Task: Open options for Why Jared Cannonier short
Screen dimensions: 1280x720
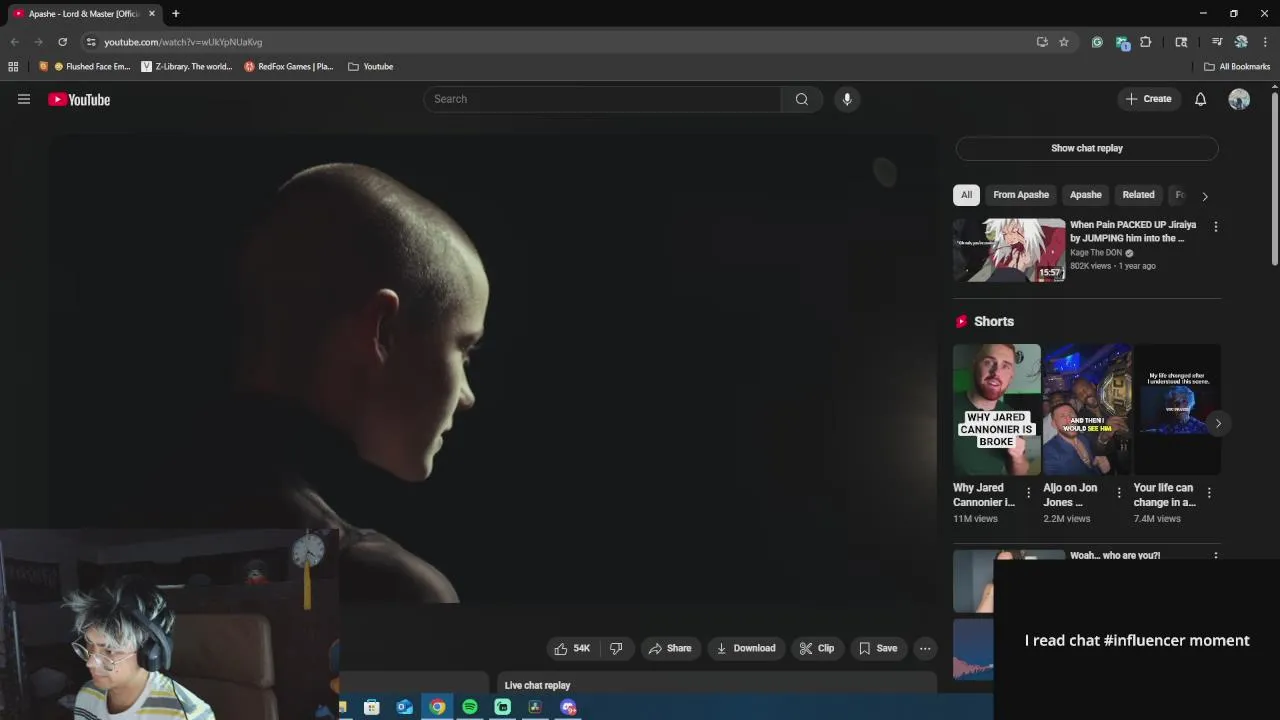Action: point(1028,493)
